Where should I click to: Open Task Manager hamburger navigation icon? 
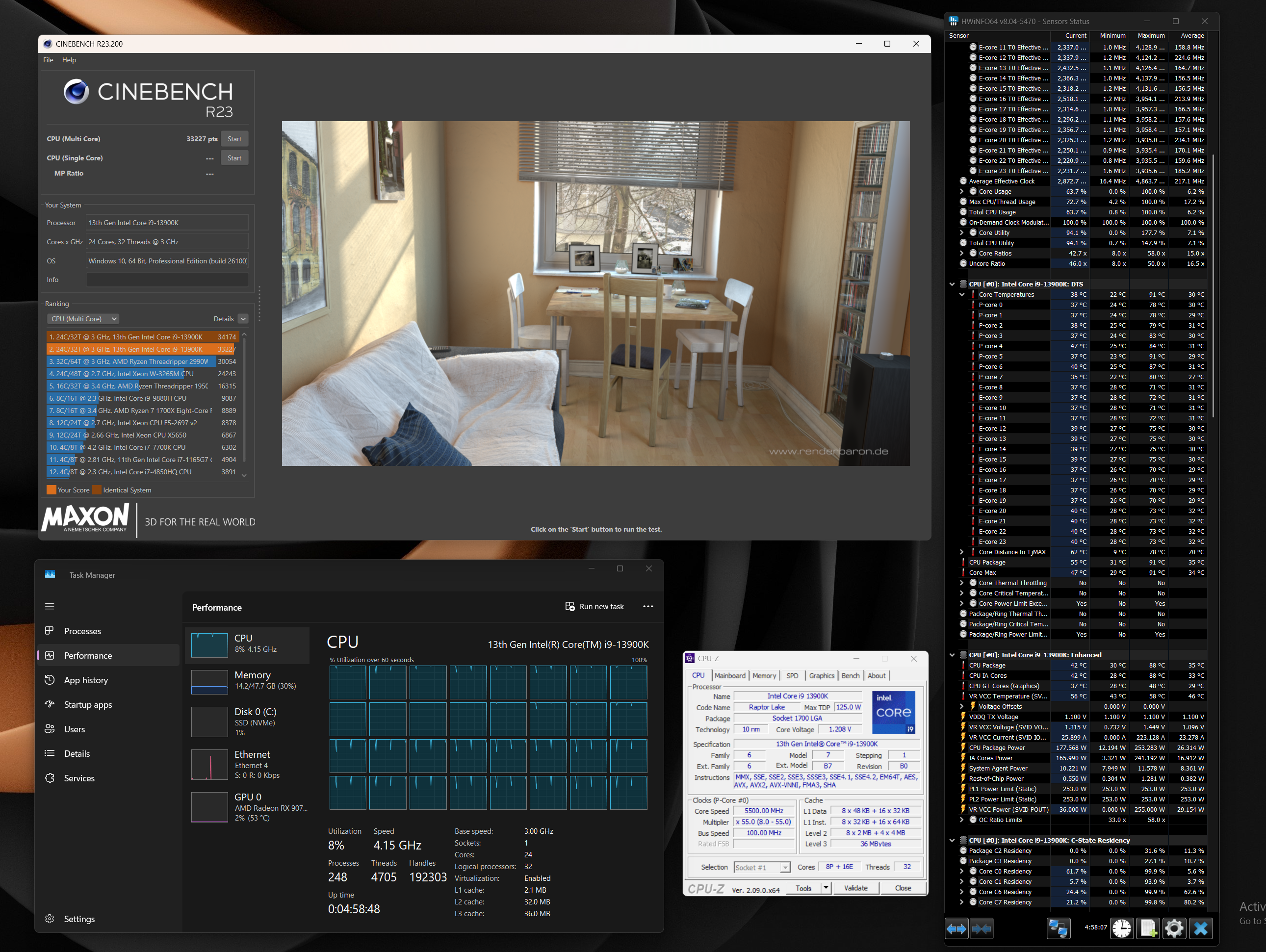[x=50, y=606]
